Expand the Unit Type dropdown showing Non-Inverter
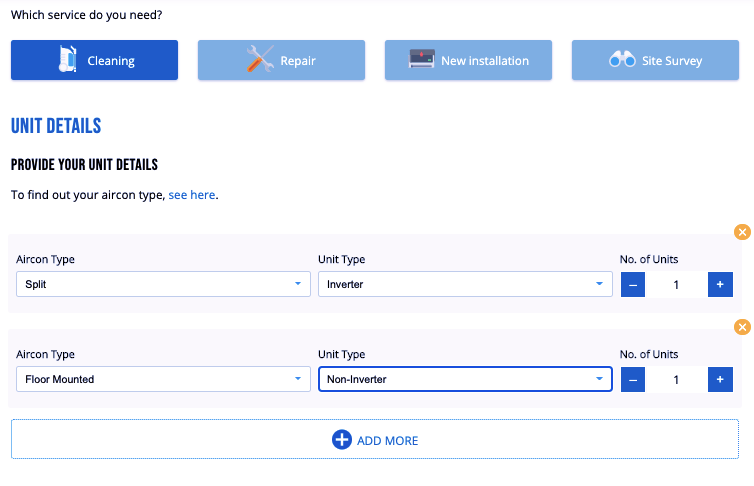754x486 pixels. tap(464, 379)
